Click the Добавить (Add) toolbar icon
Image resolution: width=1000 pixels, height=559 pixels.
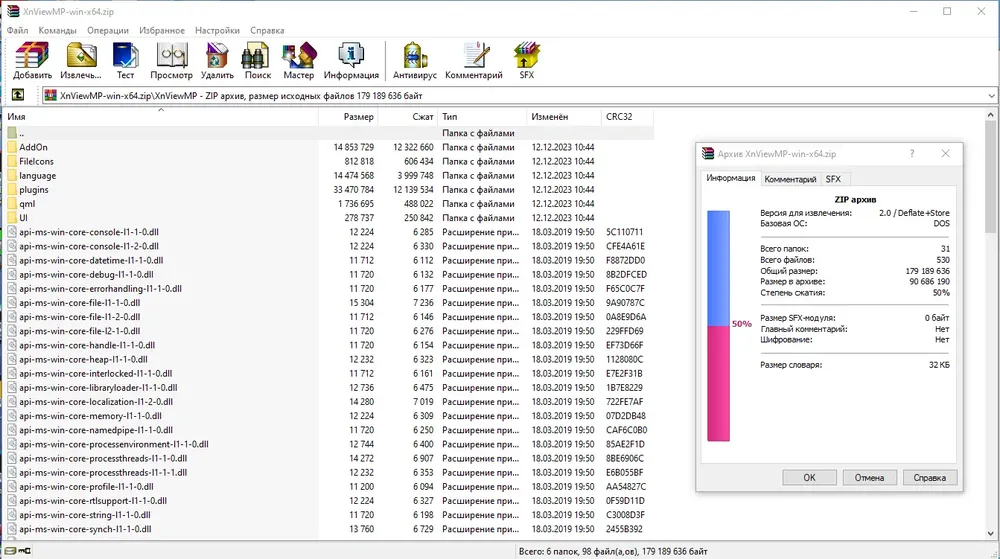[32, 56]
